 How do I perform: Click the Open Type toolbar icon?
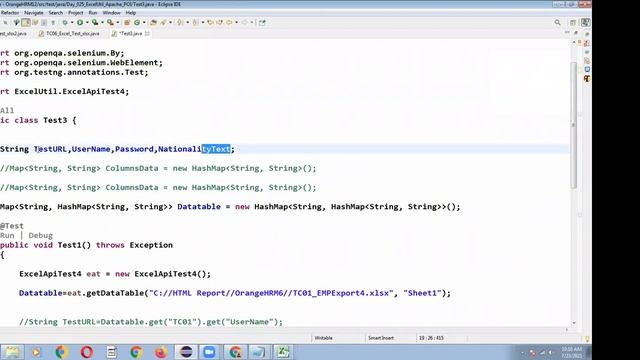(153, 22)
